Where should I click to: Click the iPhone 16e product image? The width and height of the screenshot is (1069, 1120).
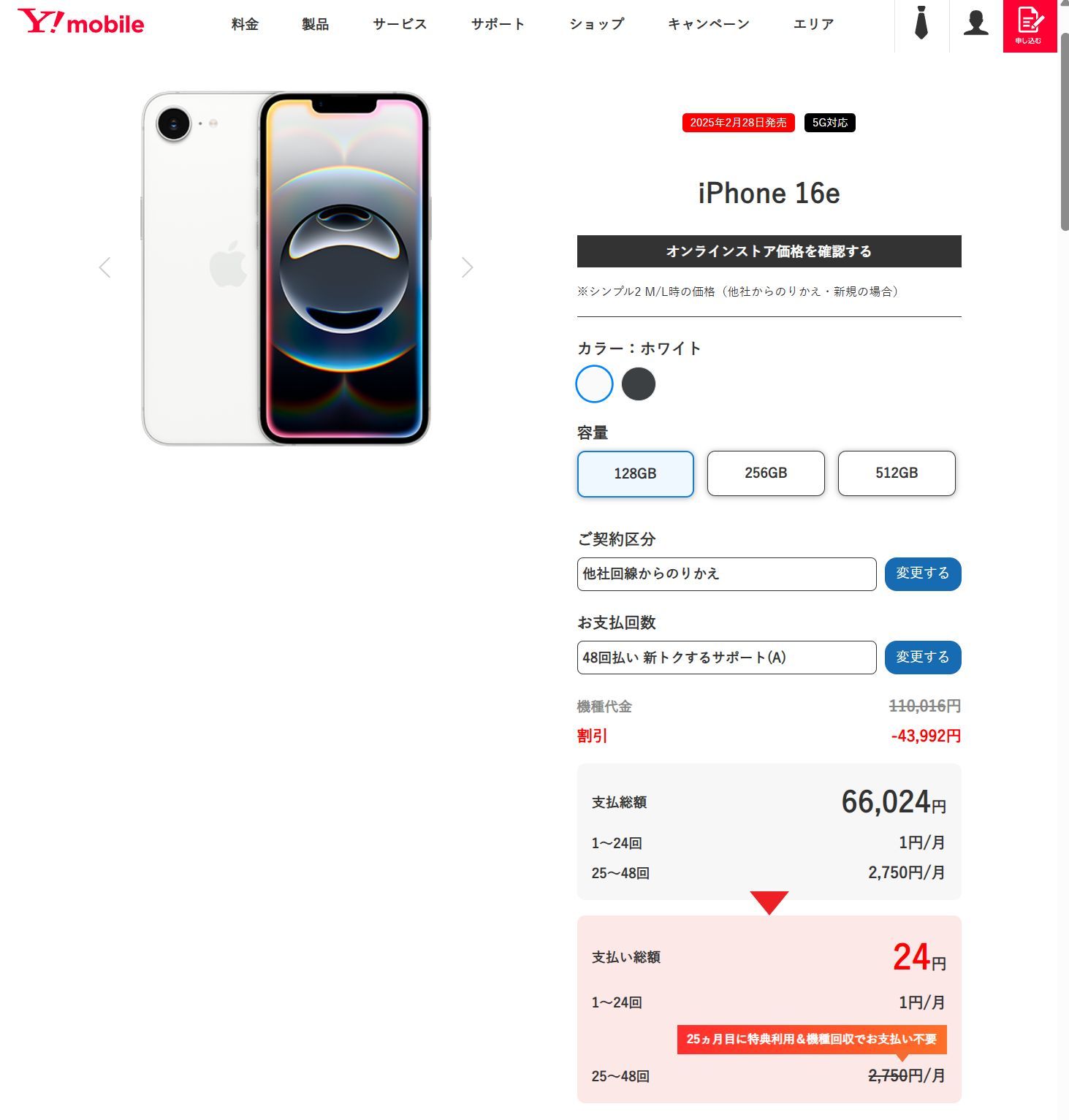coord(286,268)
